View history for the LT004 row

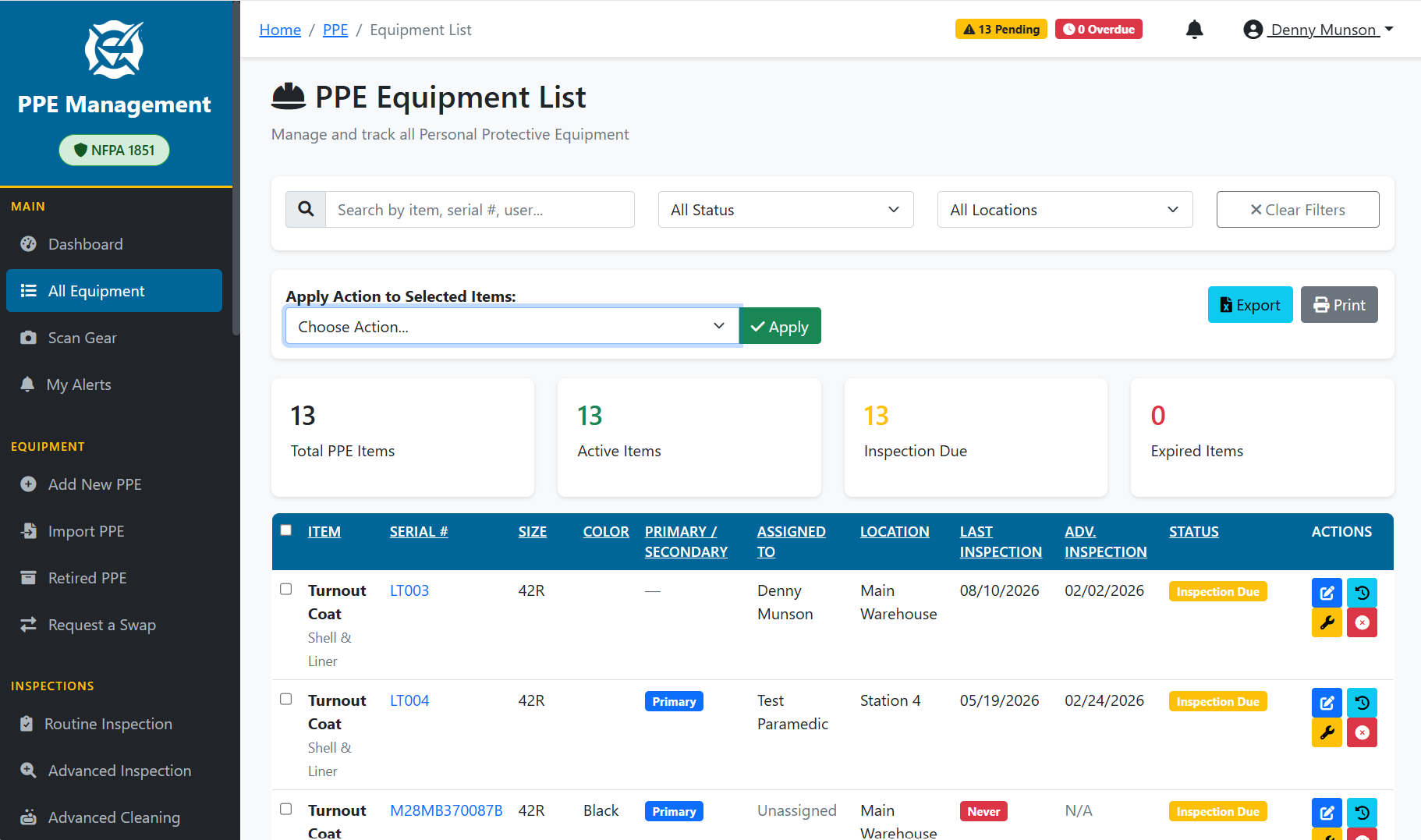pyautogui.click(x=1362, y=703)
